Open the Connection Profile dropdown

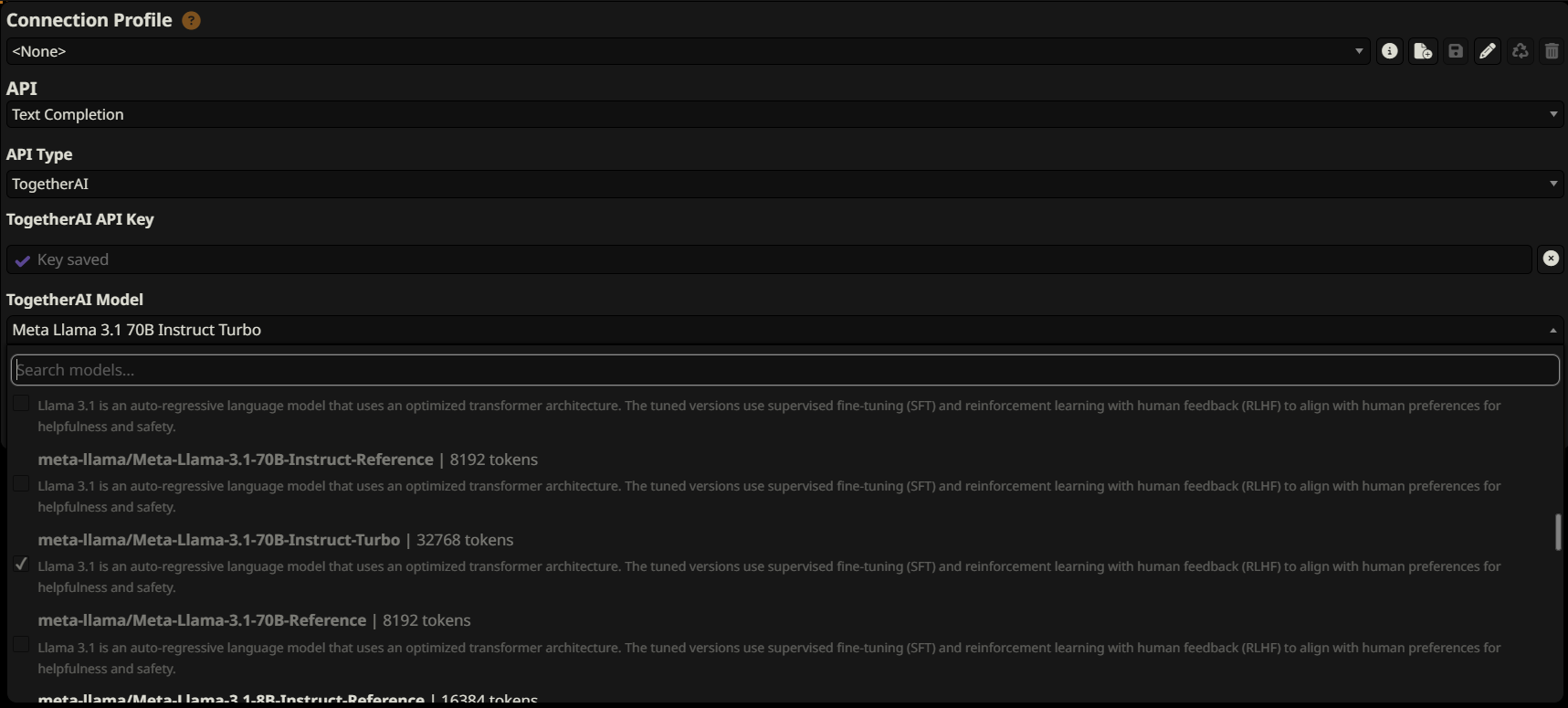688,51
